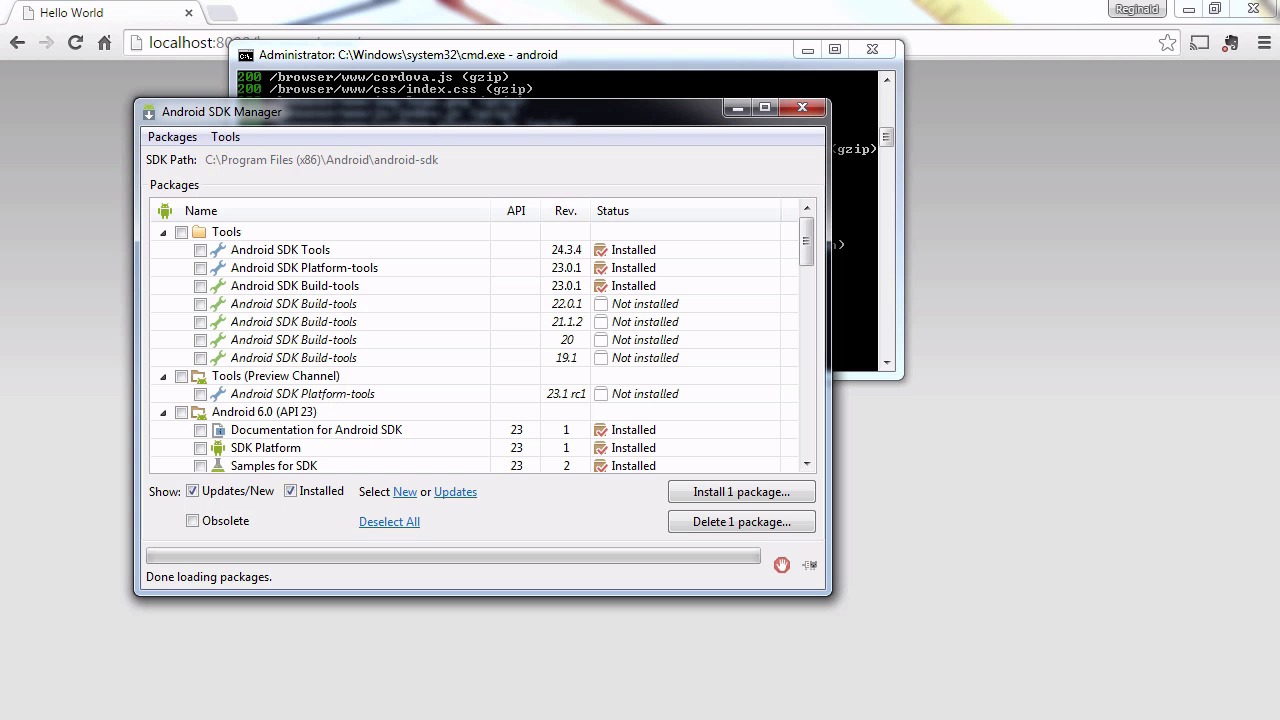The width and height of the screenshot is (1280, 720).
Task: Sort by the API column header
Action: 516,211
